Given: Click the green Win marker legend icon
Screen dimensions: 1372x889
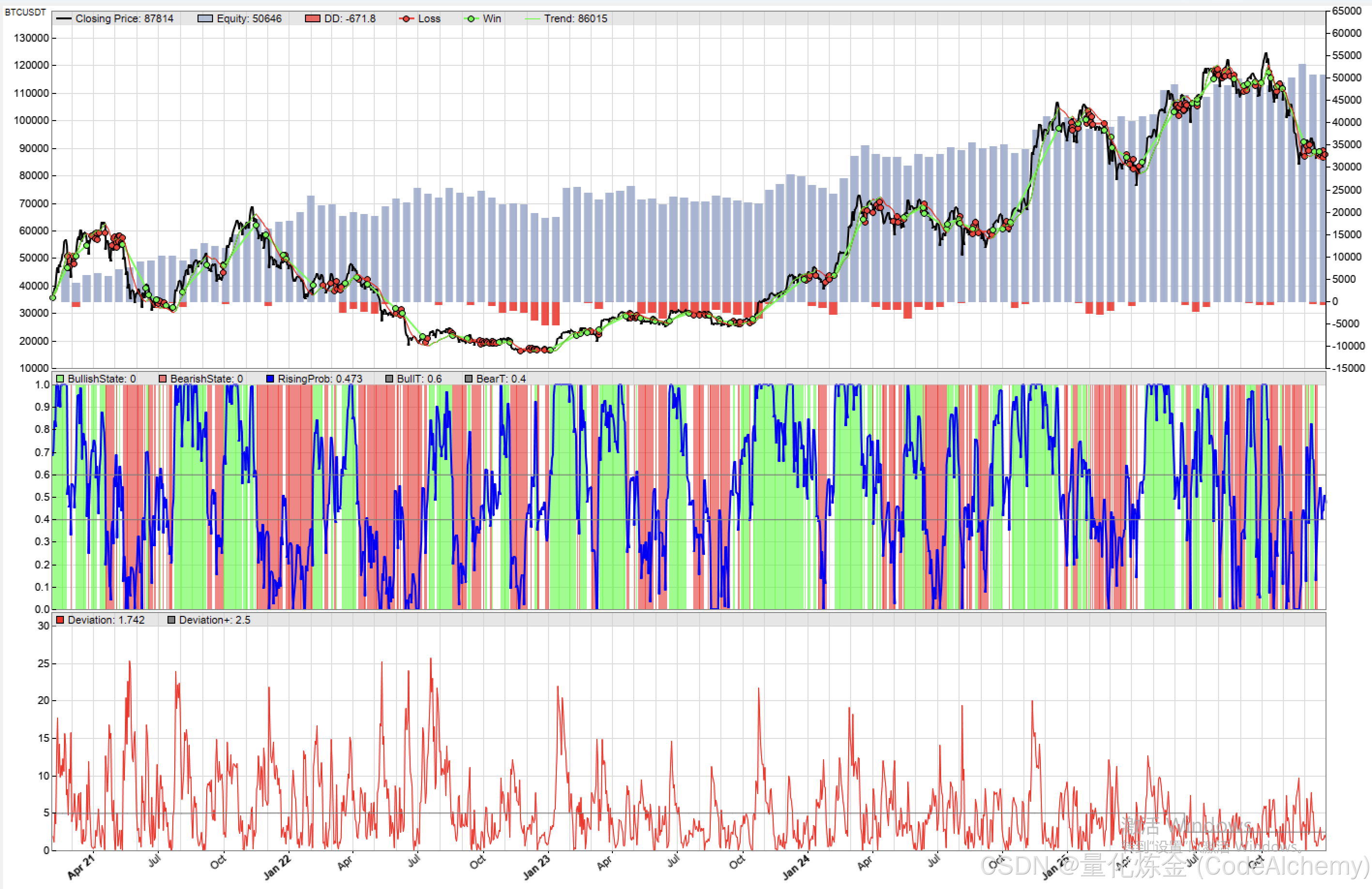Looking at the screenshot, I should tap(471, 18).
